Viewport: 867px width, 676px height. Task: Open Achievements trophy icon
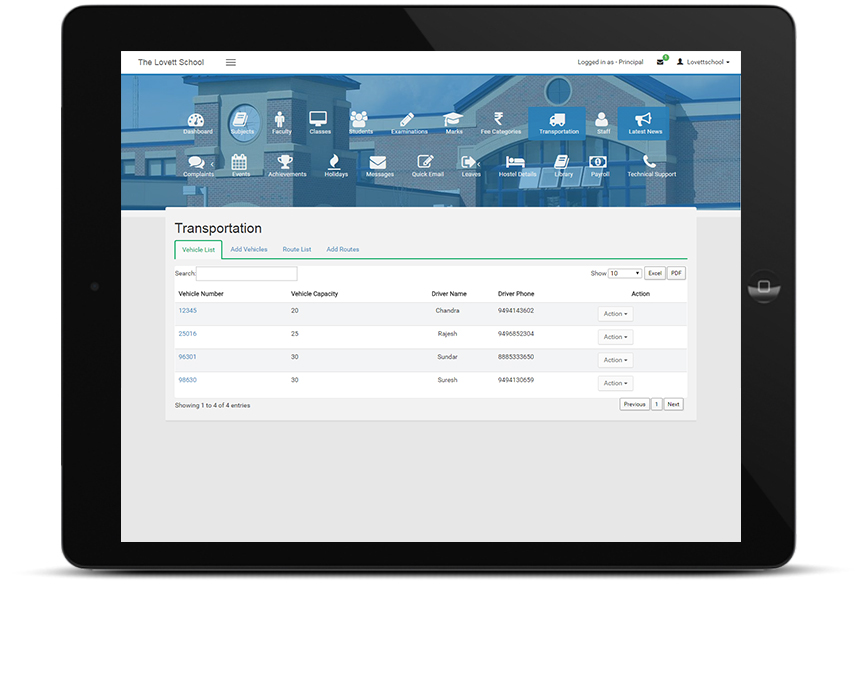pos(287,164)
